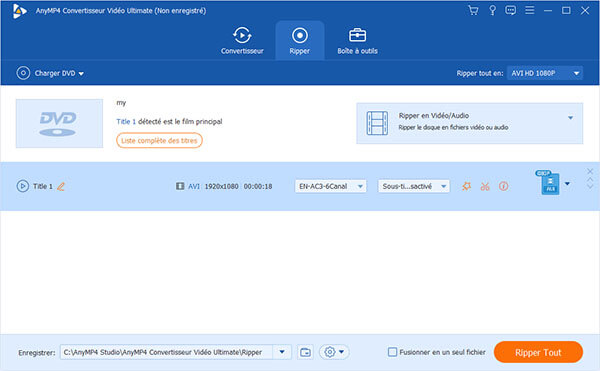
Task: Move Title 1 up in the list
Action: point(590,179)
